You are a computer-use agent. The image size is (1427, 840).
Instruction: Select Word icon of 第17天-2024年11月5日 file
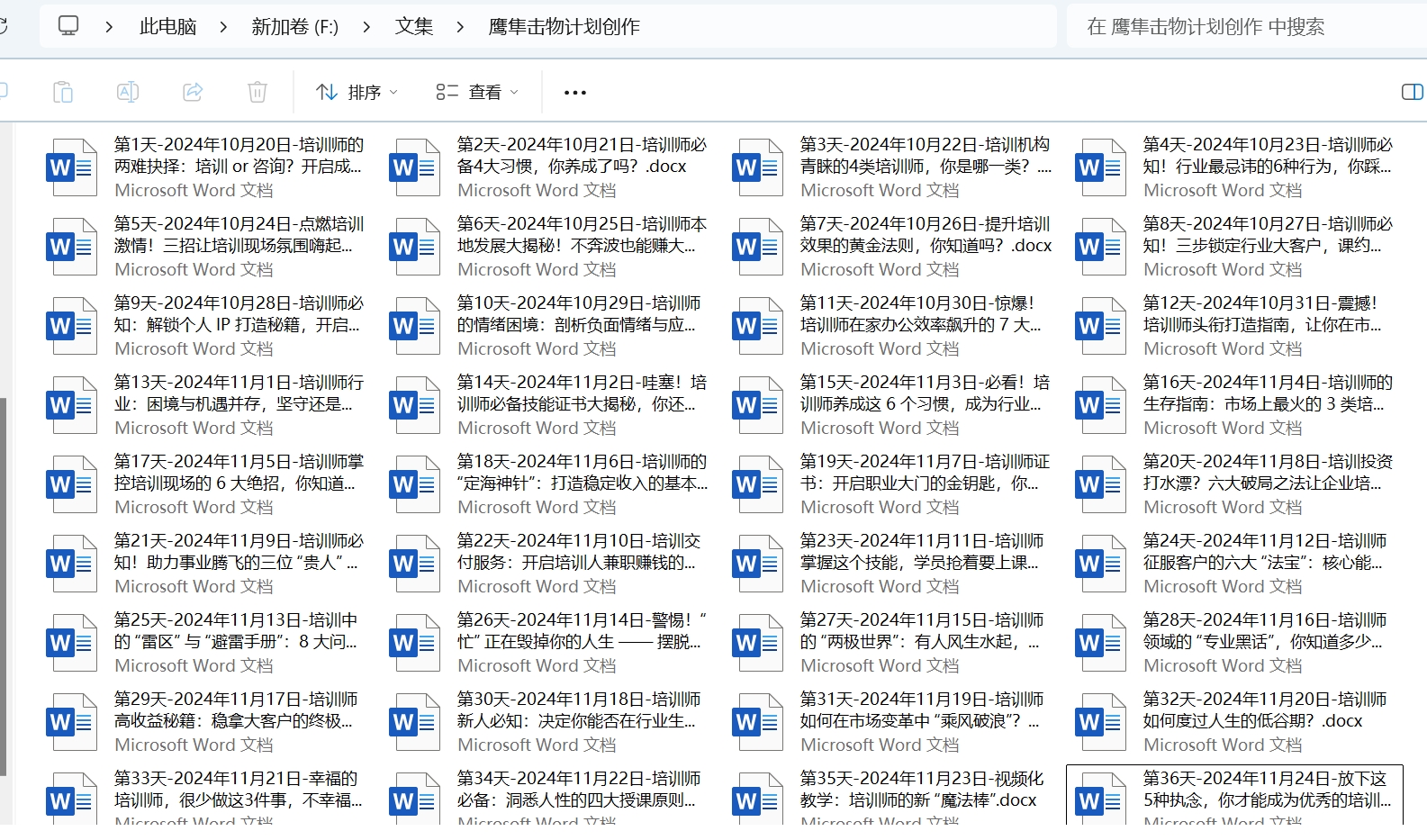click(71, 484)
